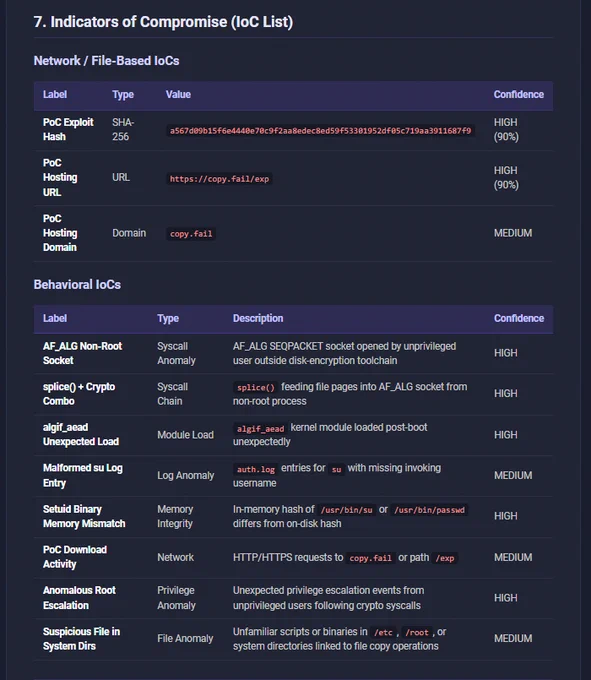
Task: Click the Description column header
Action: (258, 318)
